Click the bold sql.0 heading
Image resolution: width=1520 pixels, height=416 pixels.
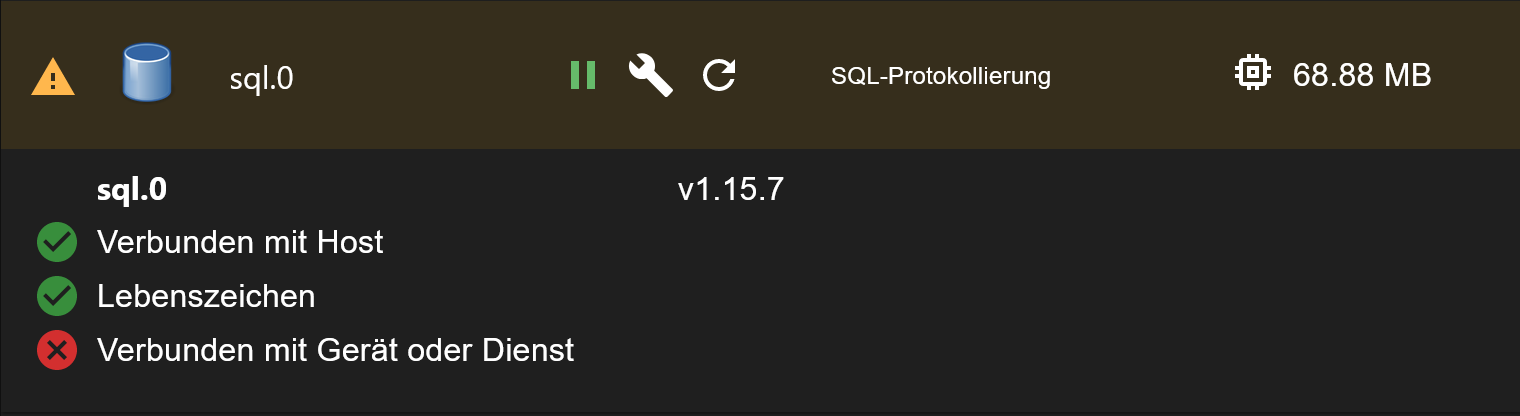click(x=131, y=190)
